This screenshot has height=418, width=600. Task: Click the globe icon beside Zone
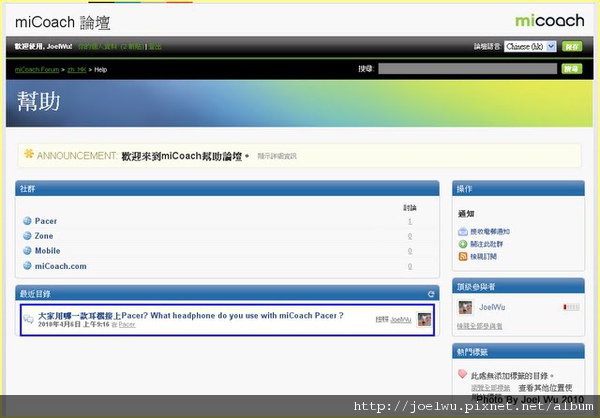27,236
